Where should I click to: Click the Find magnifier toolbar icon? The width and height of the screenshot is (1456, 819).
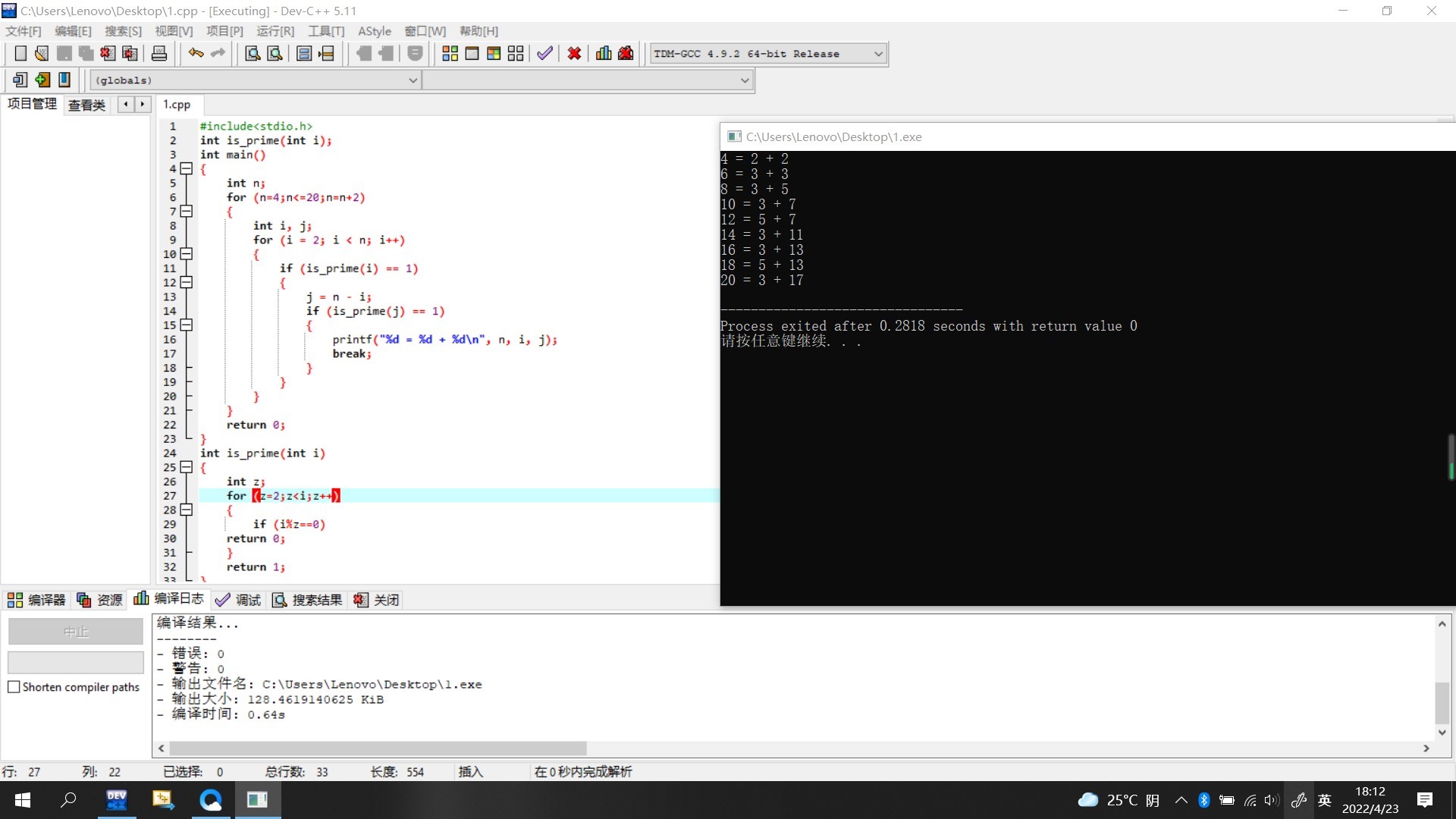click(253, 53)
